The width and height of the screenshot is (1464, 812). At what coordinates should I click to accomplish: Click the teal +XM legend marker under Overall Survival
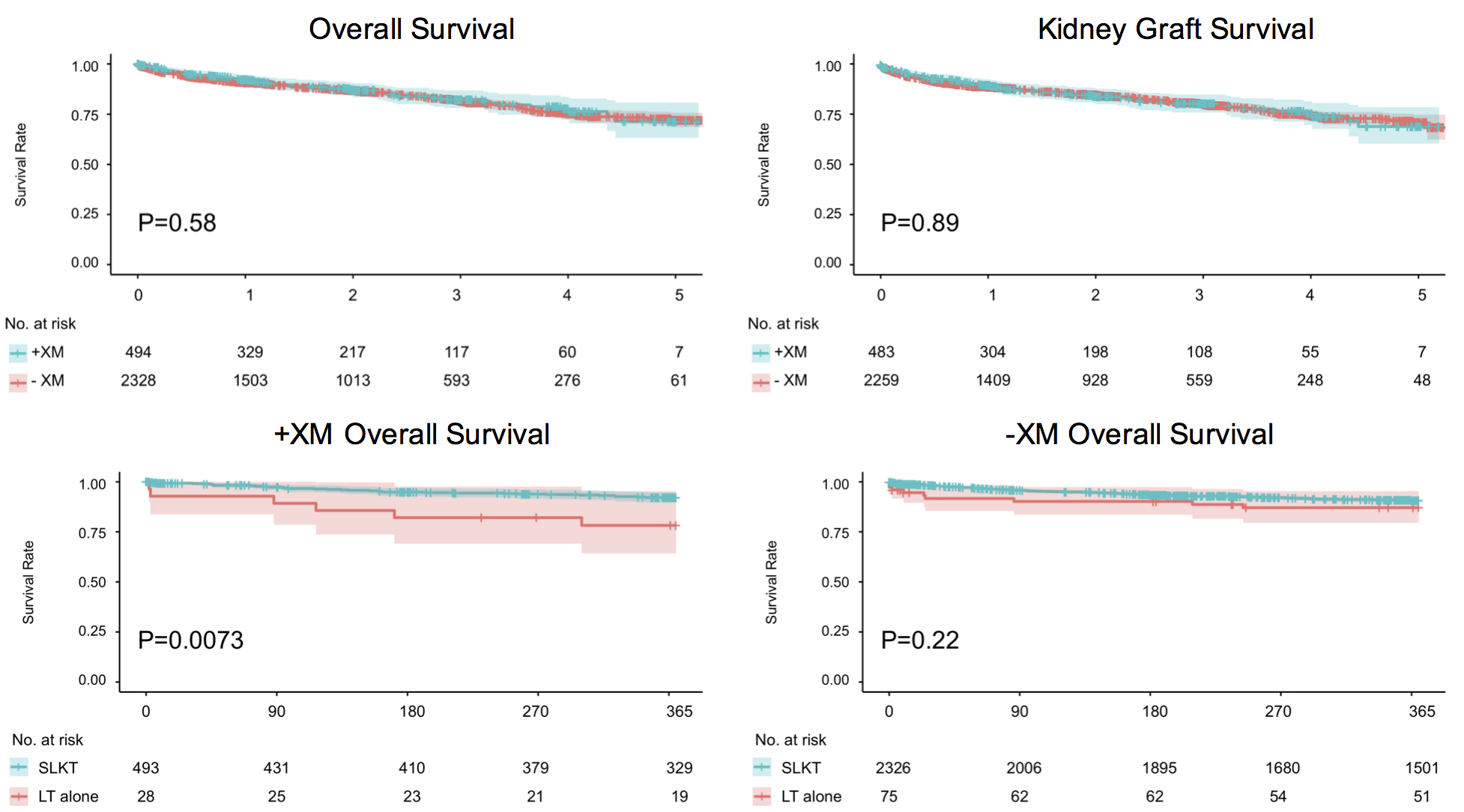18,353
